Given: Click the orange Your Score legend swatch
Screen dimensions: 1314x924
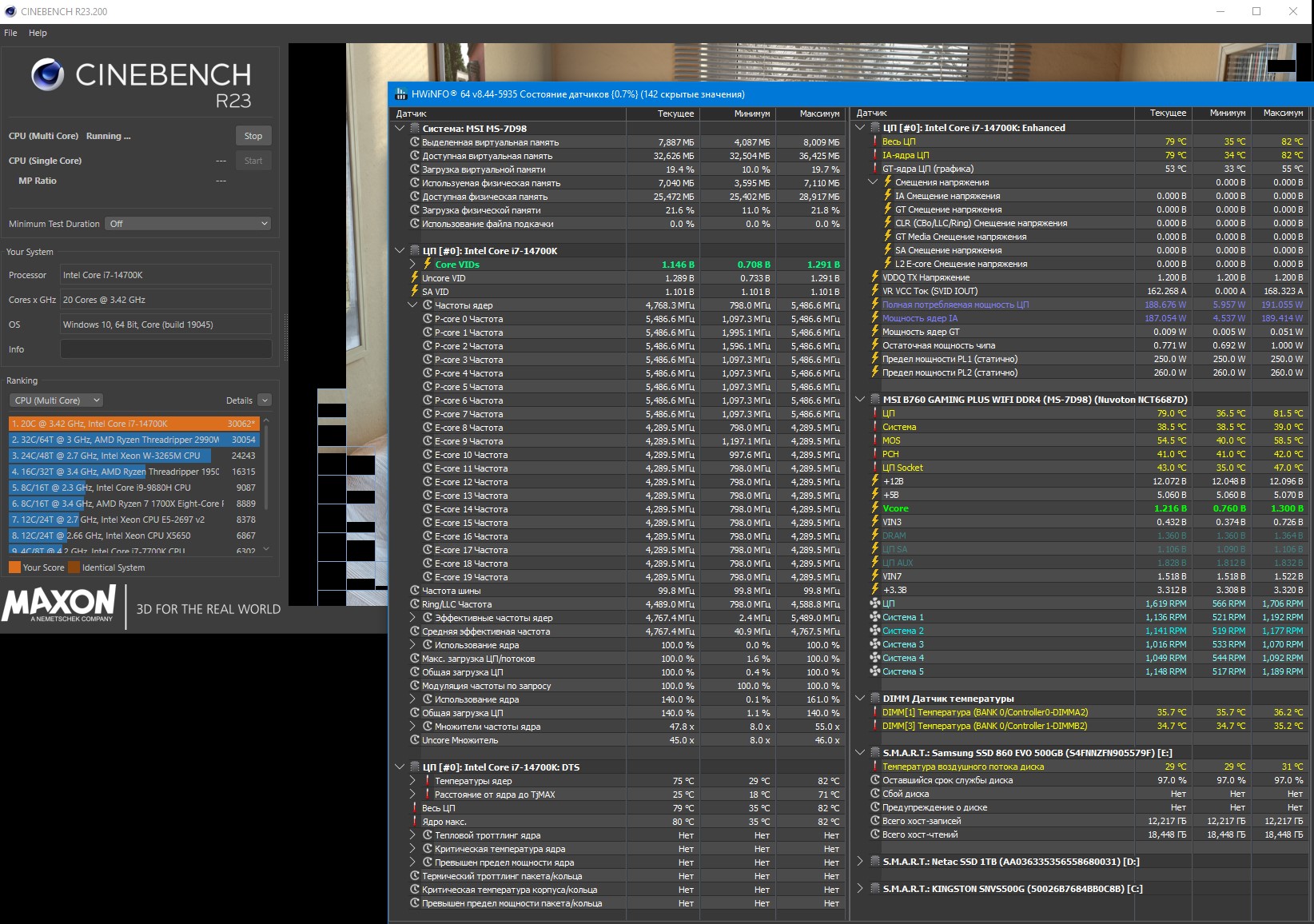Looking at the screenshot, I should coord(14,568).
